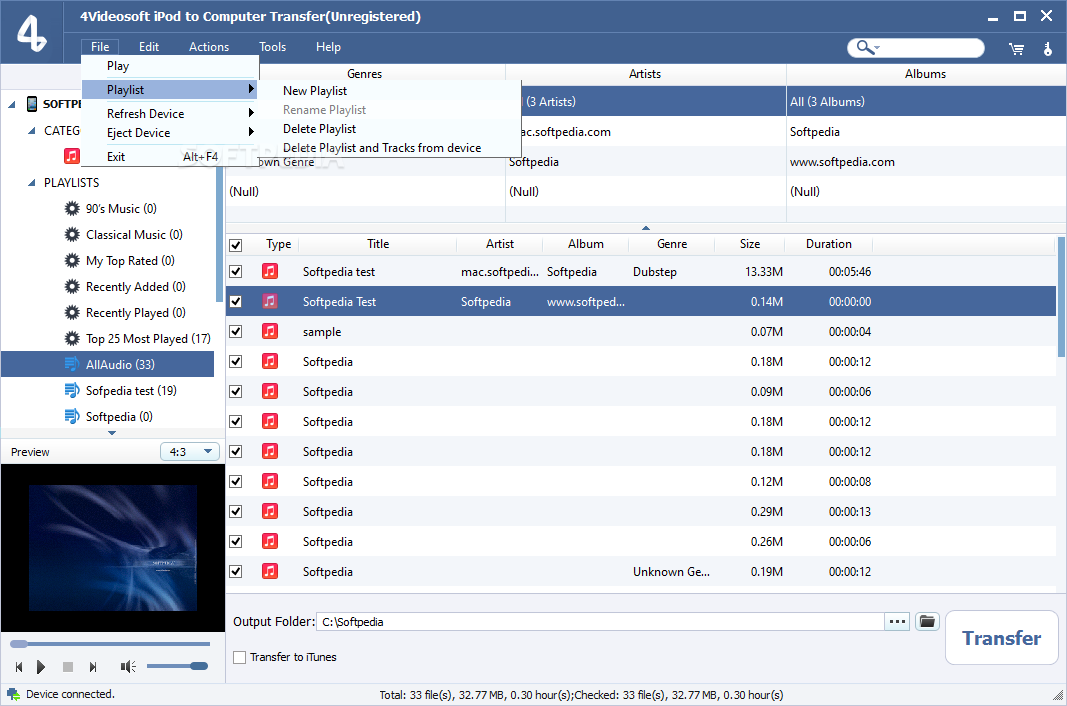Click the gear icon beside My Top Rated

coord(72,260)
